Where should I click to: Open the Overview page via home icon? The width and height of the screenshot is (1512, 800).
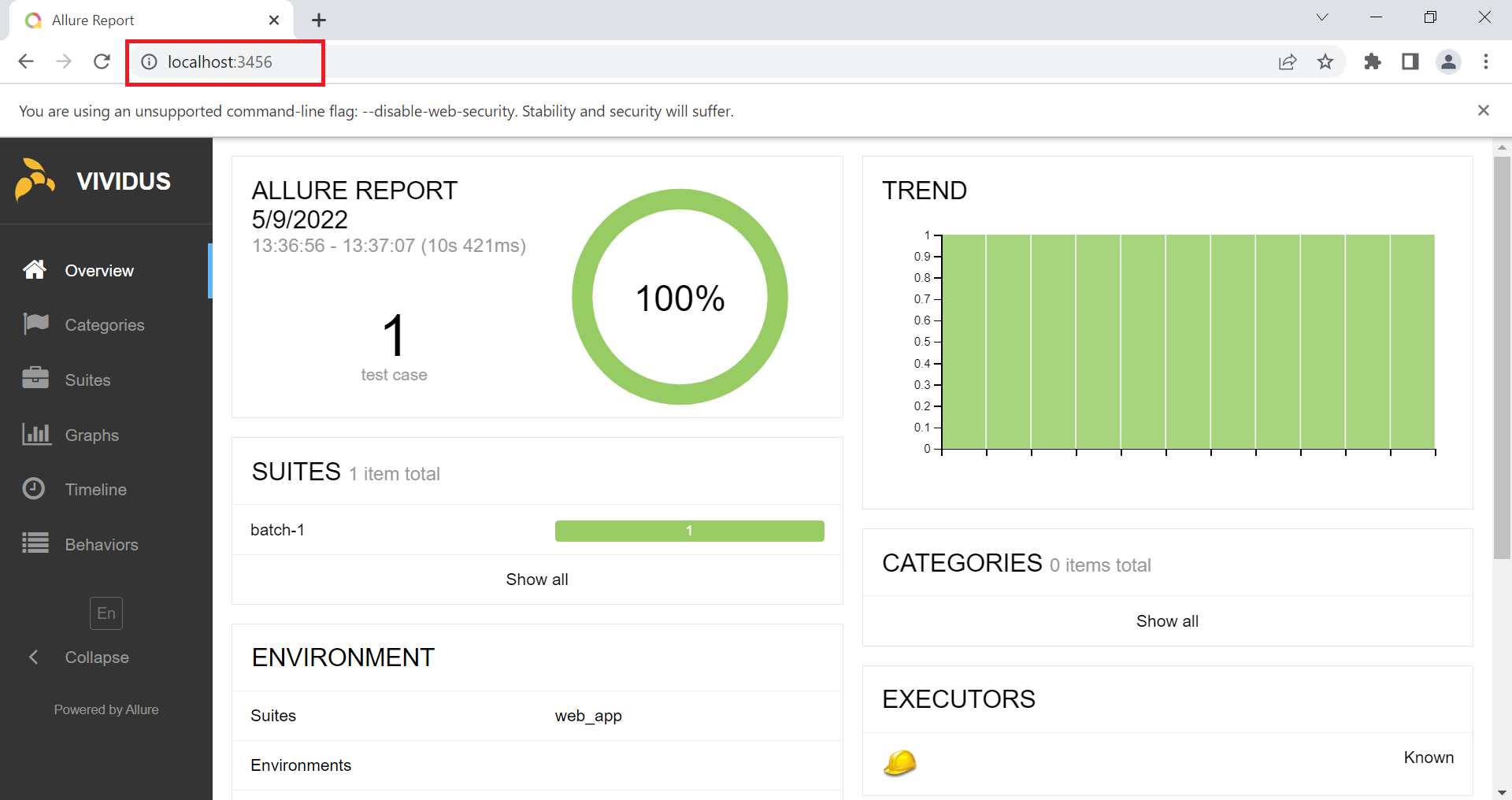pyautogui.click(x=35, y=270)
